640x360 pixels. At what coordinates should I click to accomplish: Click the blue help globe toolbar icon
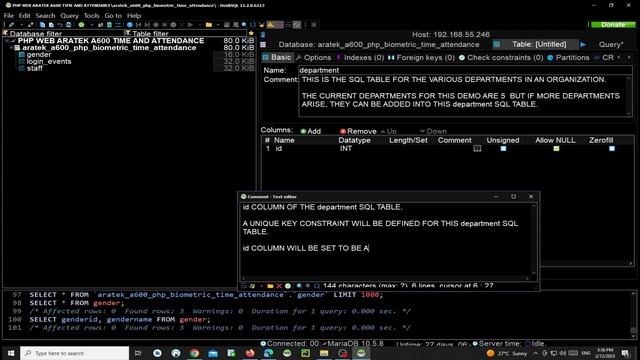129,25
